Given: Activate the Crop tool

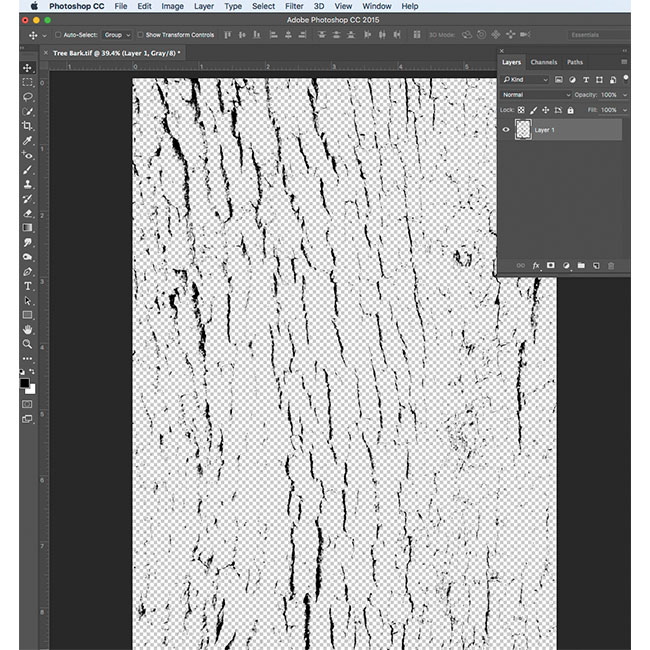Looking at the screenshot, I should tap(28, 126).
